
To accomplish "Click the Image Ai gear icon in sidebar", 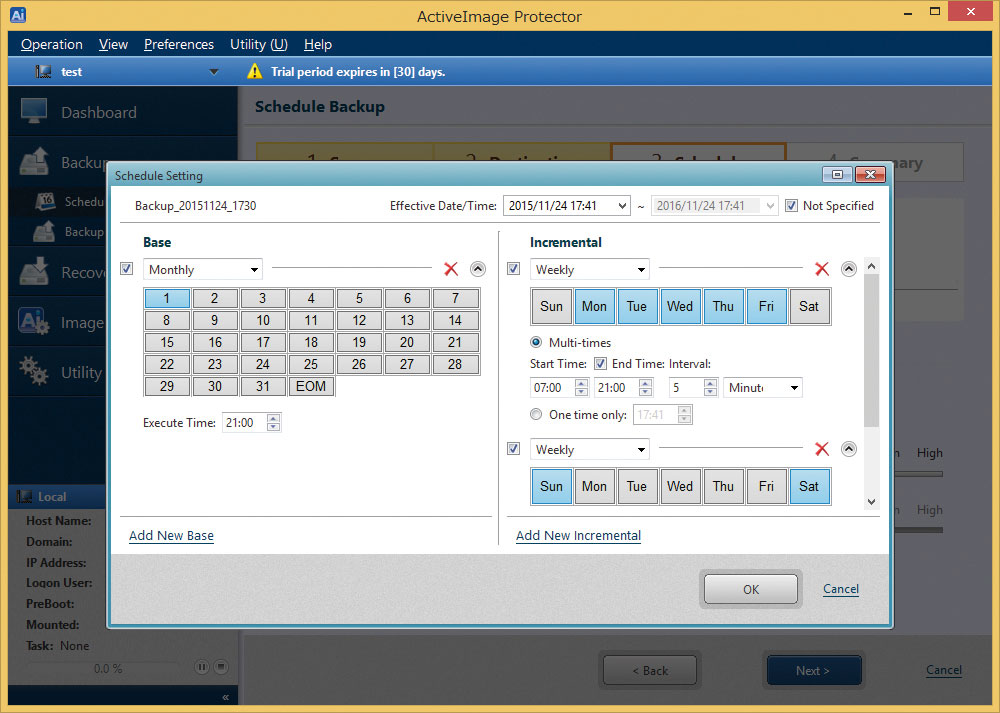I will click(x=34, y=321).
